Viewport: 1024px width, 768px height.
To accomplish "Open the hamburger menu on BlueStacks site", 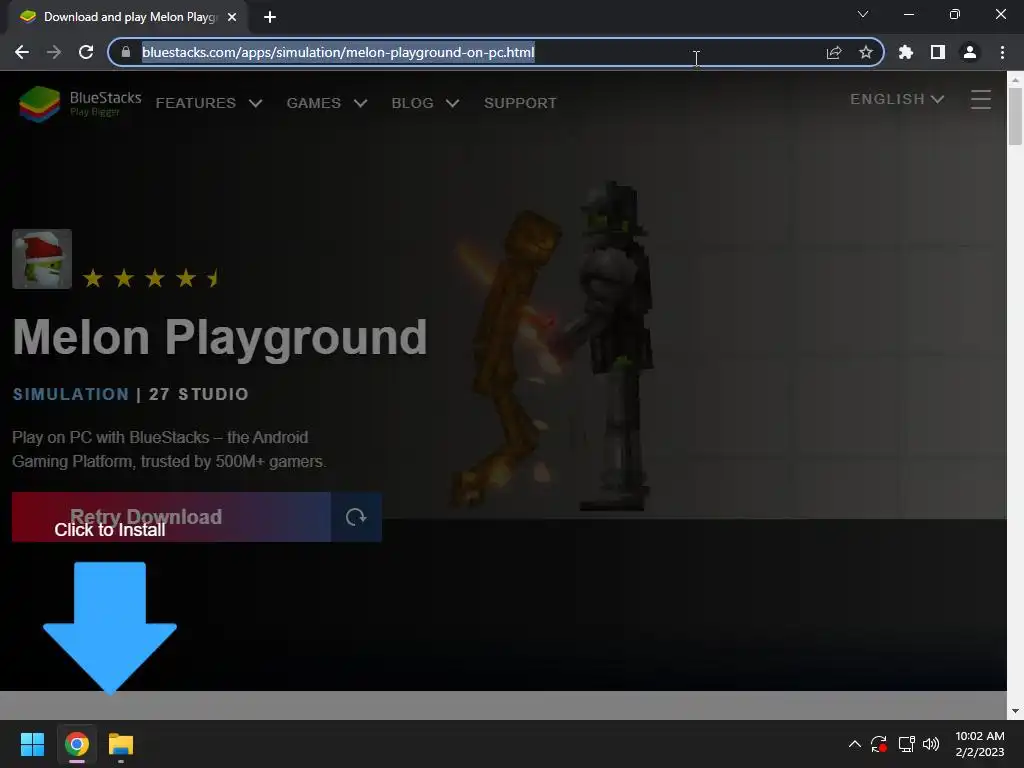I will click(981, 99).
